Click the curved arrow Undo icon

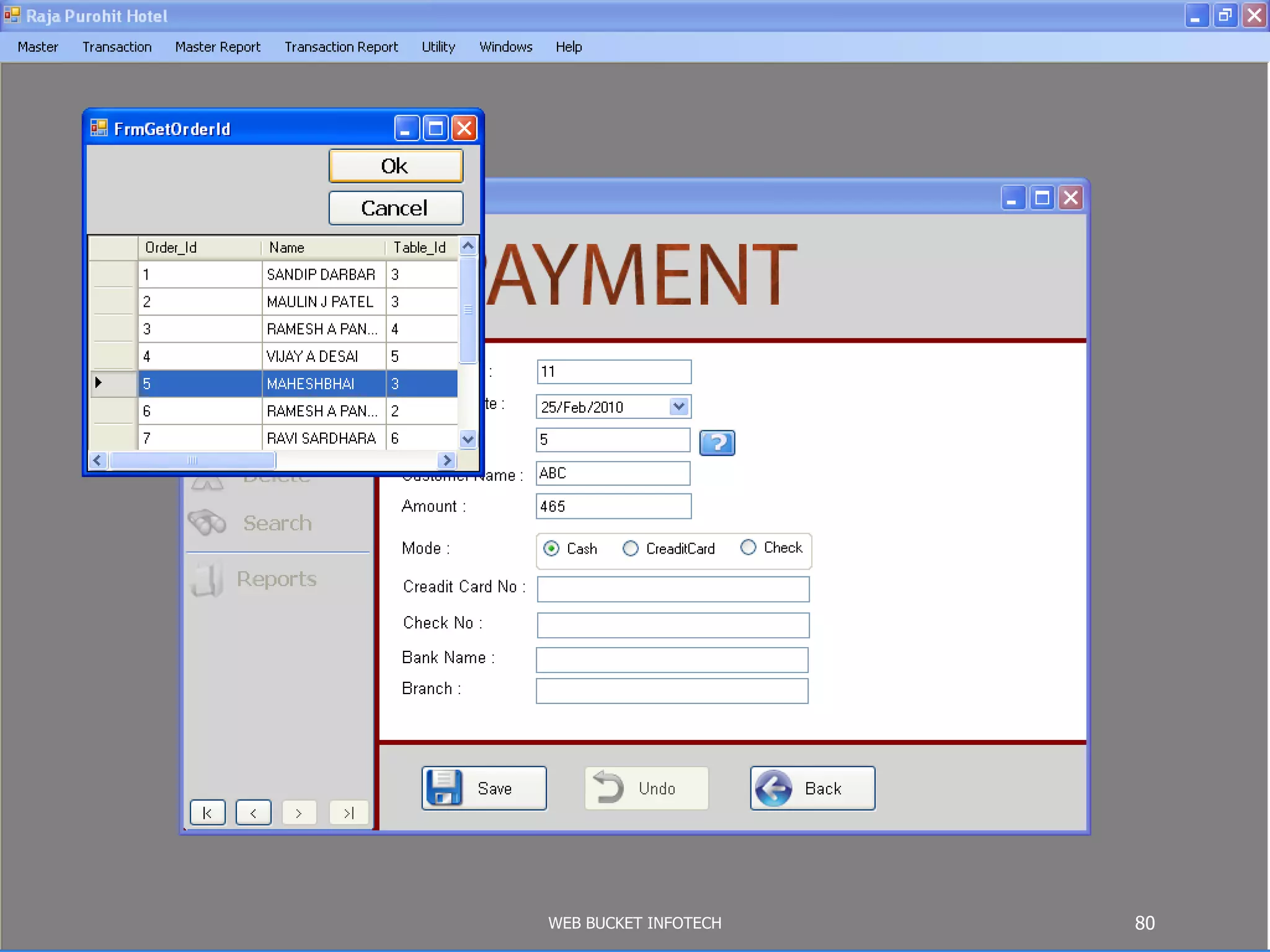point(607,787)
